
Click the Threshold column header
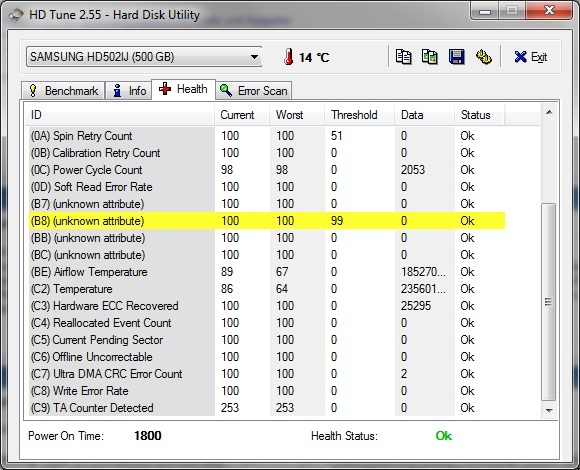point(359,115)
